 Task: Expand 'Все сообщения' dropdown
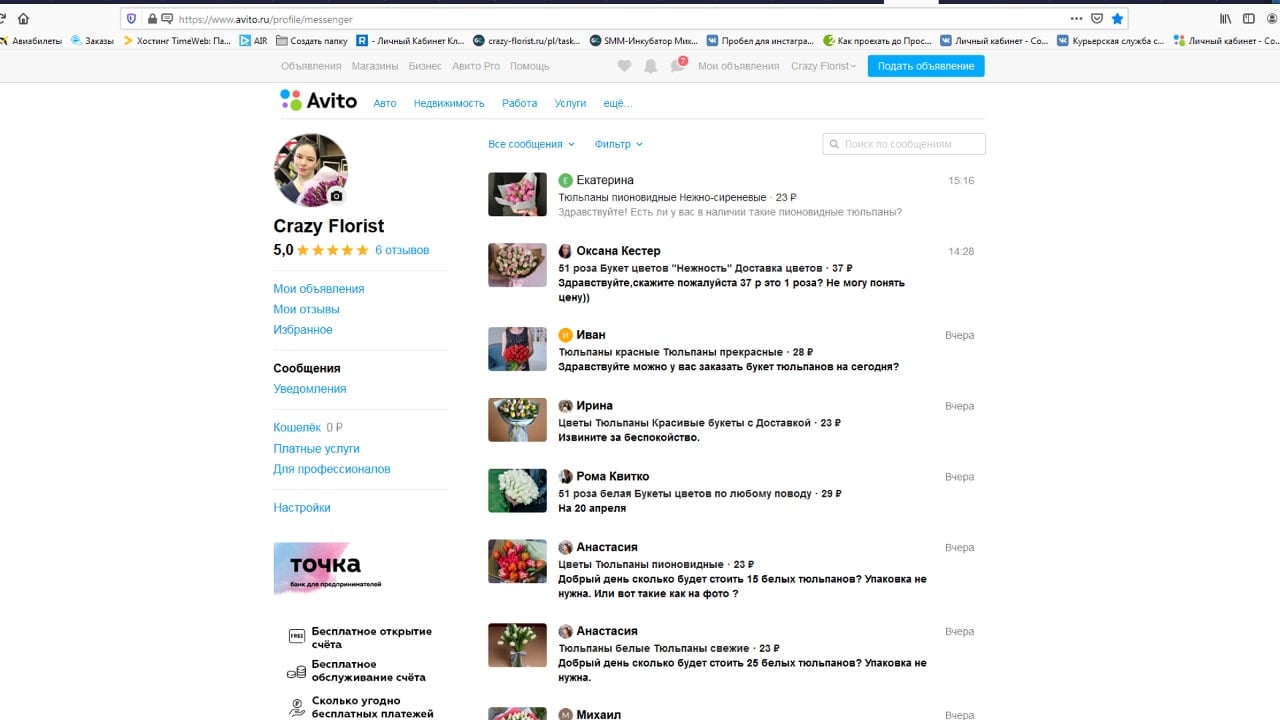pos(531,144)
